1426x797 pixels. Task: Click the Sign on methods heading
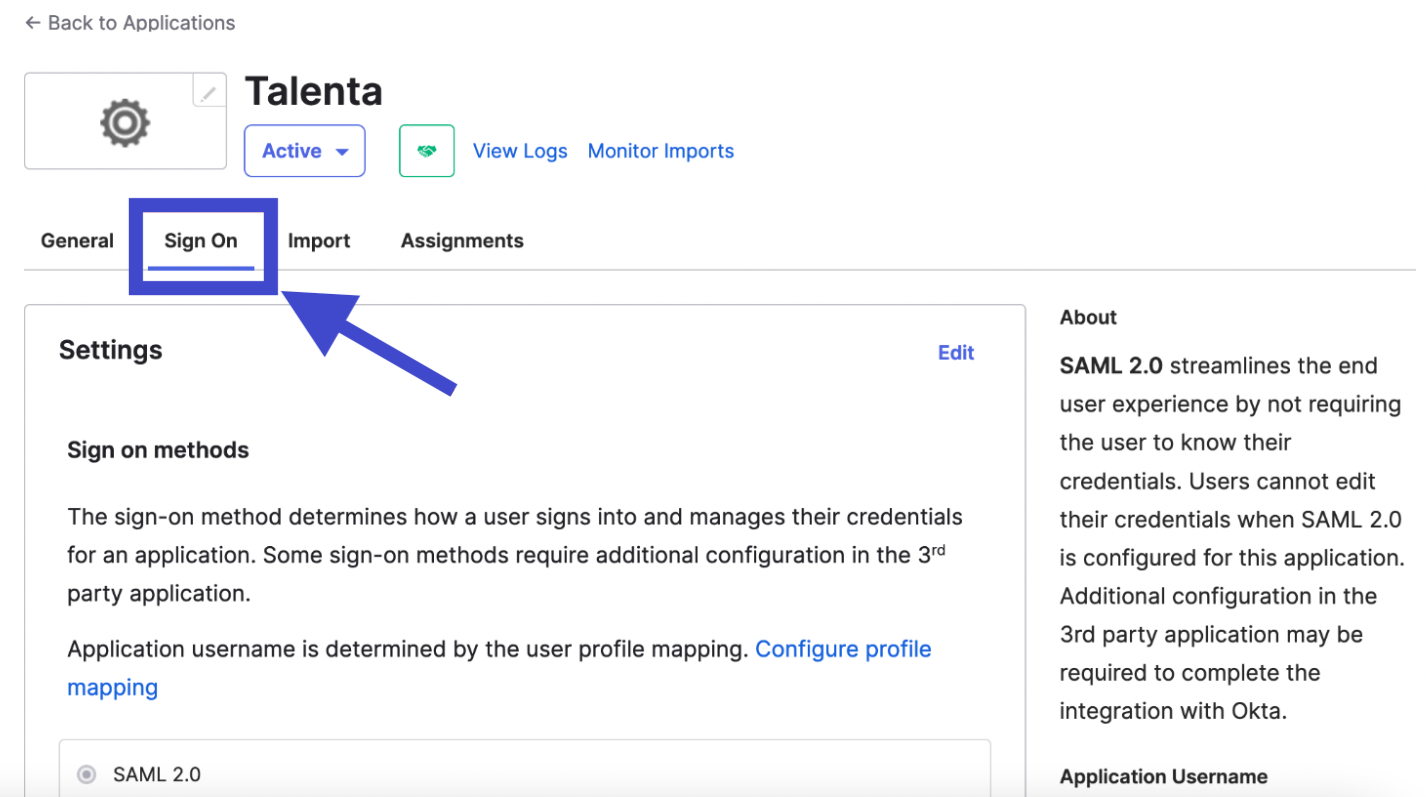(x=158, y=450)
